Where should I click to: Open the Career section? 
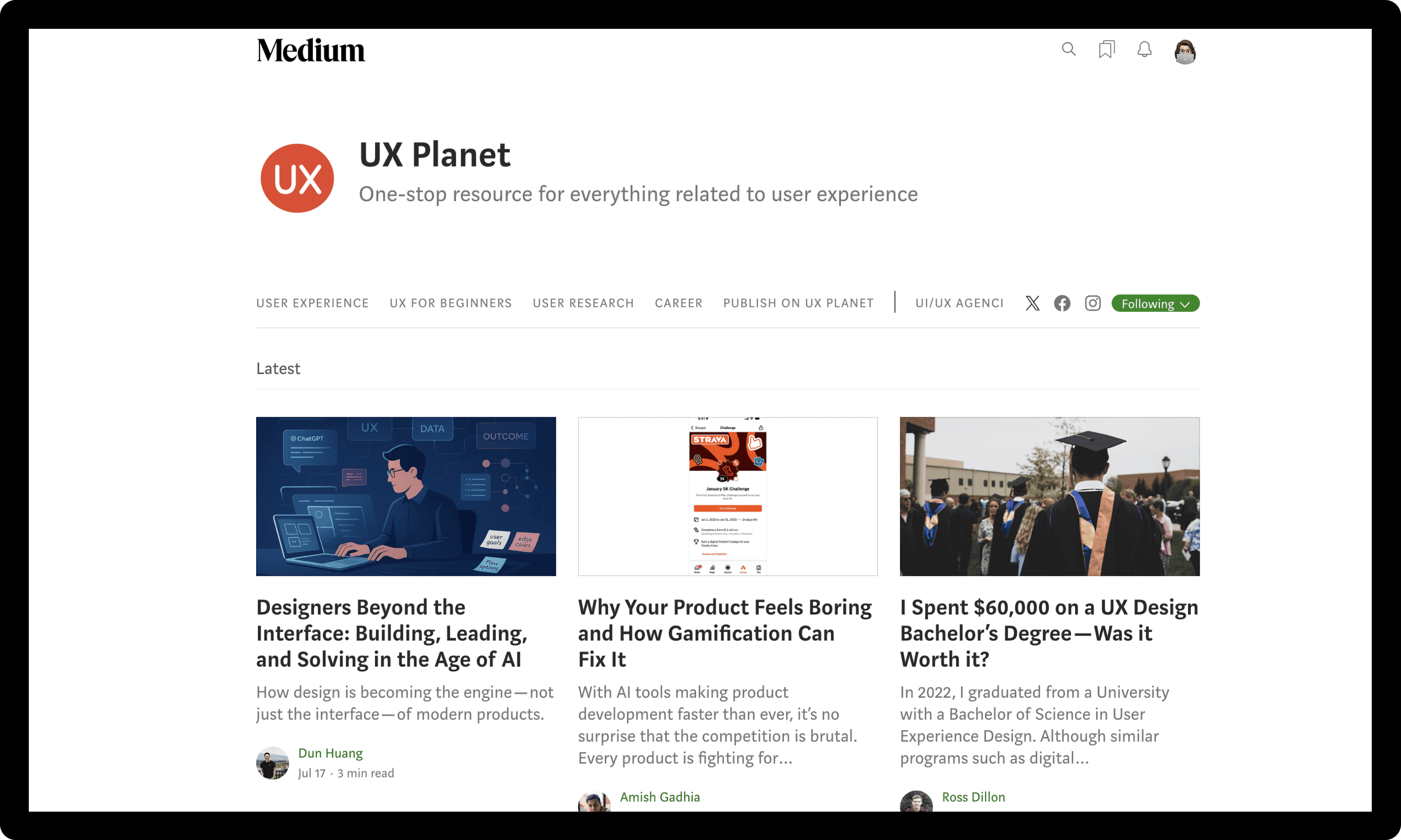[x=679, y=303]
